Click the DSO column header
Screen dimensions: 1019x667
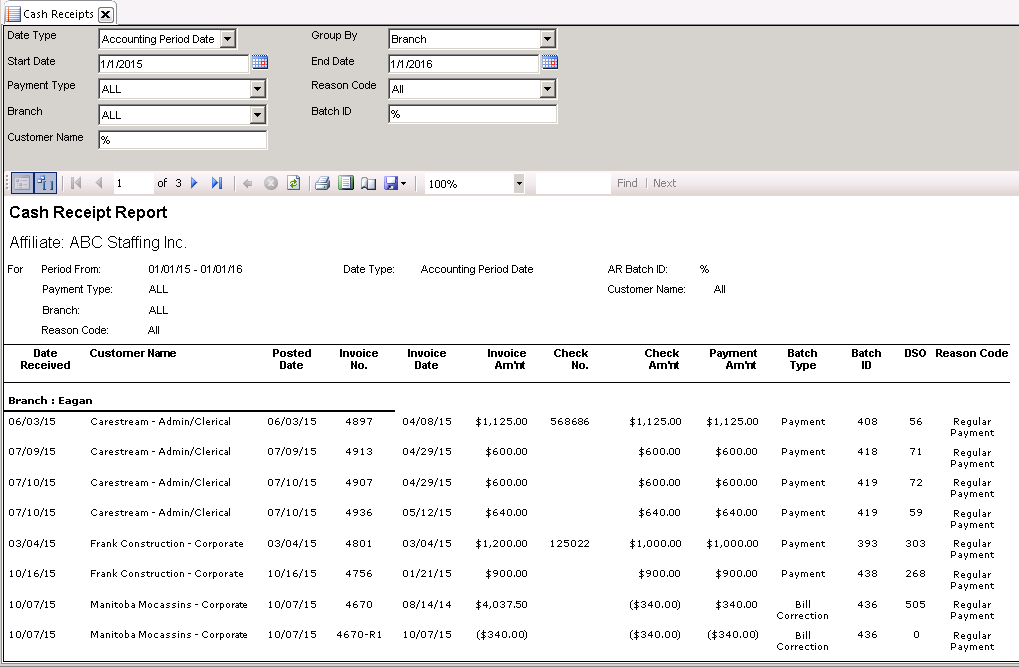click(x=915, y=353)
